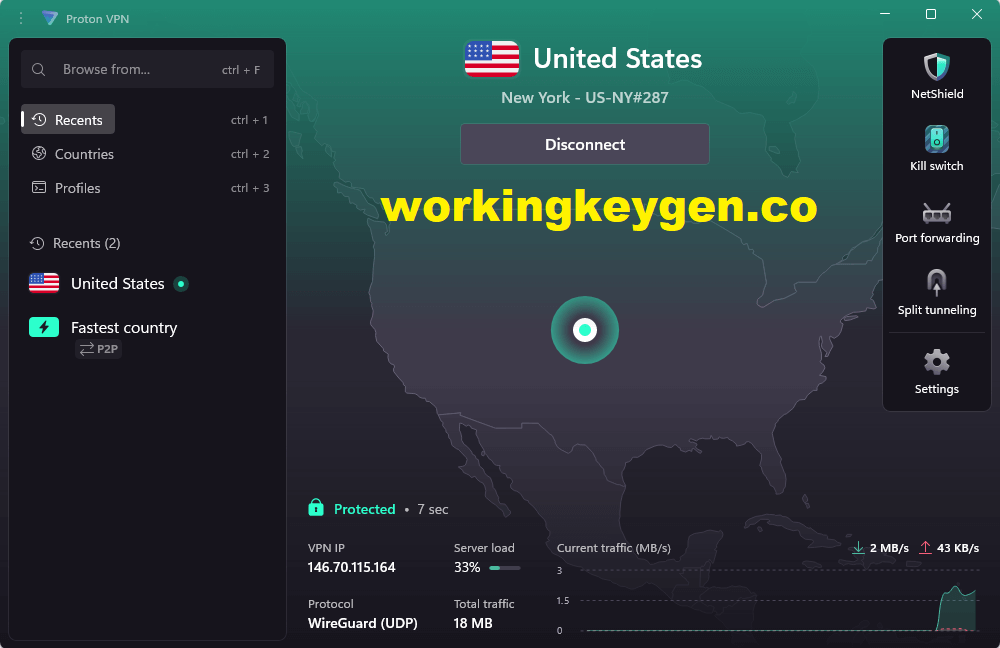
Task: Click the green Protected padlock icon
Action: [x=315, y=509]
